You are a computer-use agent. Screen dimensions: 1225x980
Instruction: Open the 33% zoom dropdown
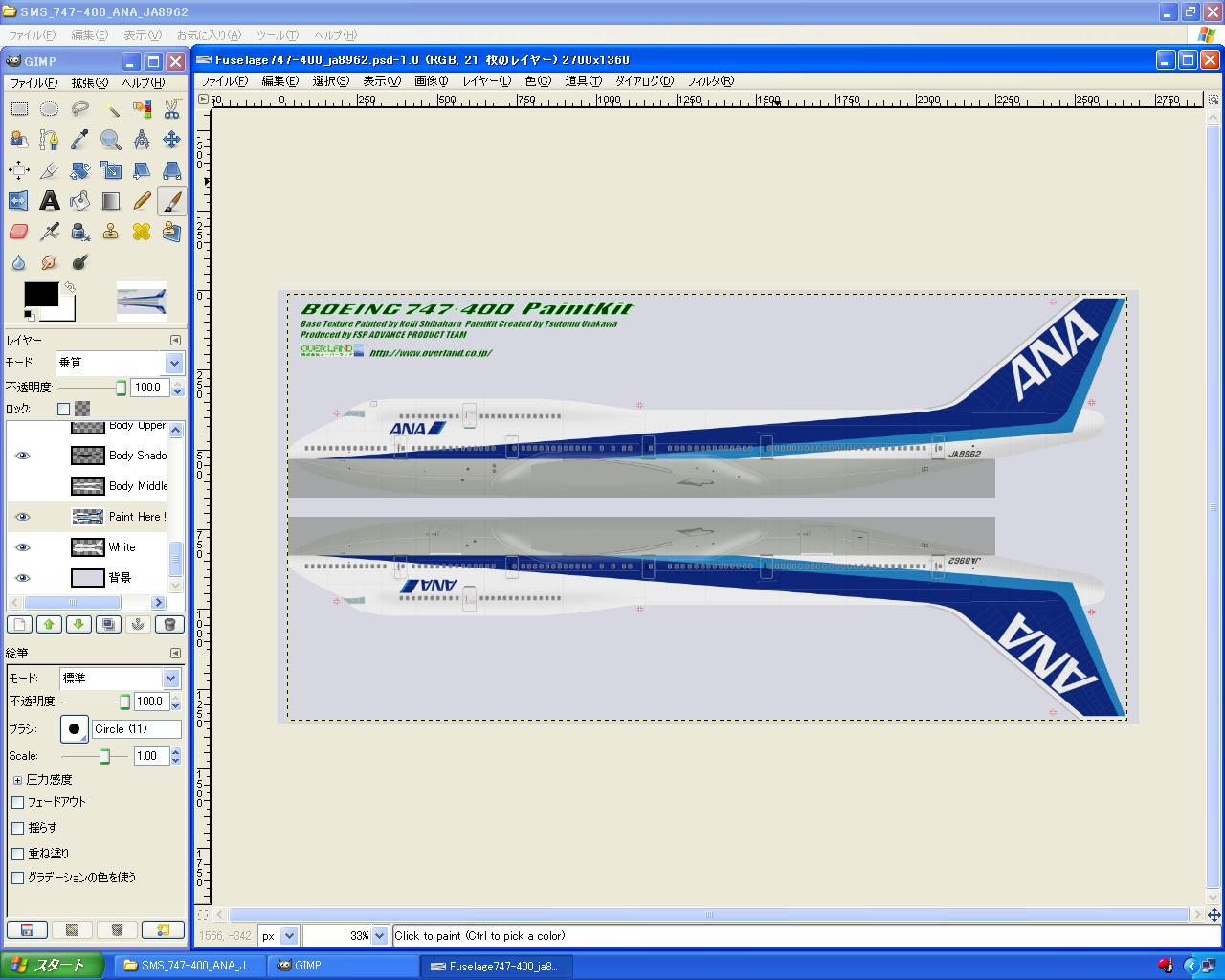click(x=379, y=936)
